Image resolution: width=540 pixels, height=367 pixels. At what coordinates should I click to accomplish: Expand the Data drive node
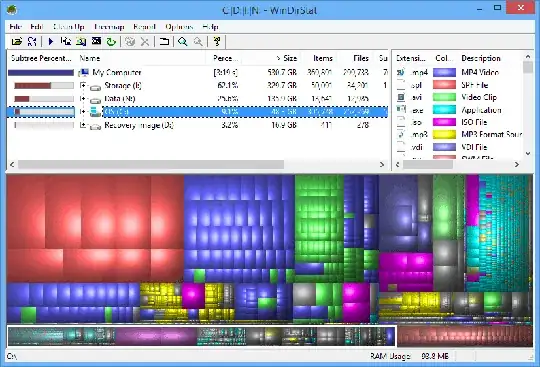[x=83, y=98]
